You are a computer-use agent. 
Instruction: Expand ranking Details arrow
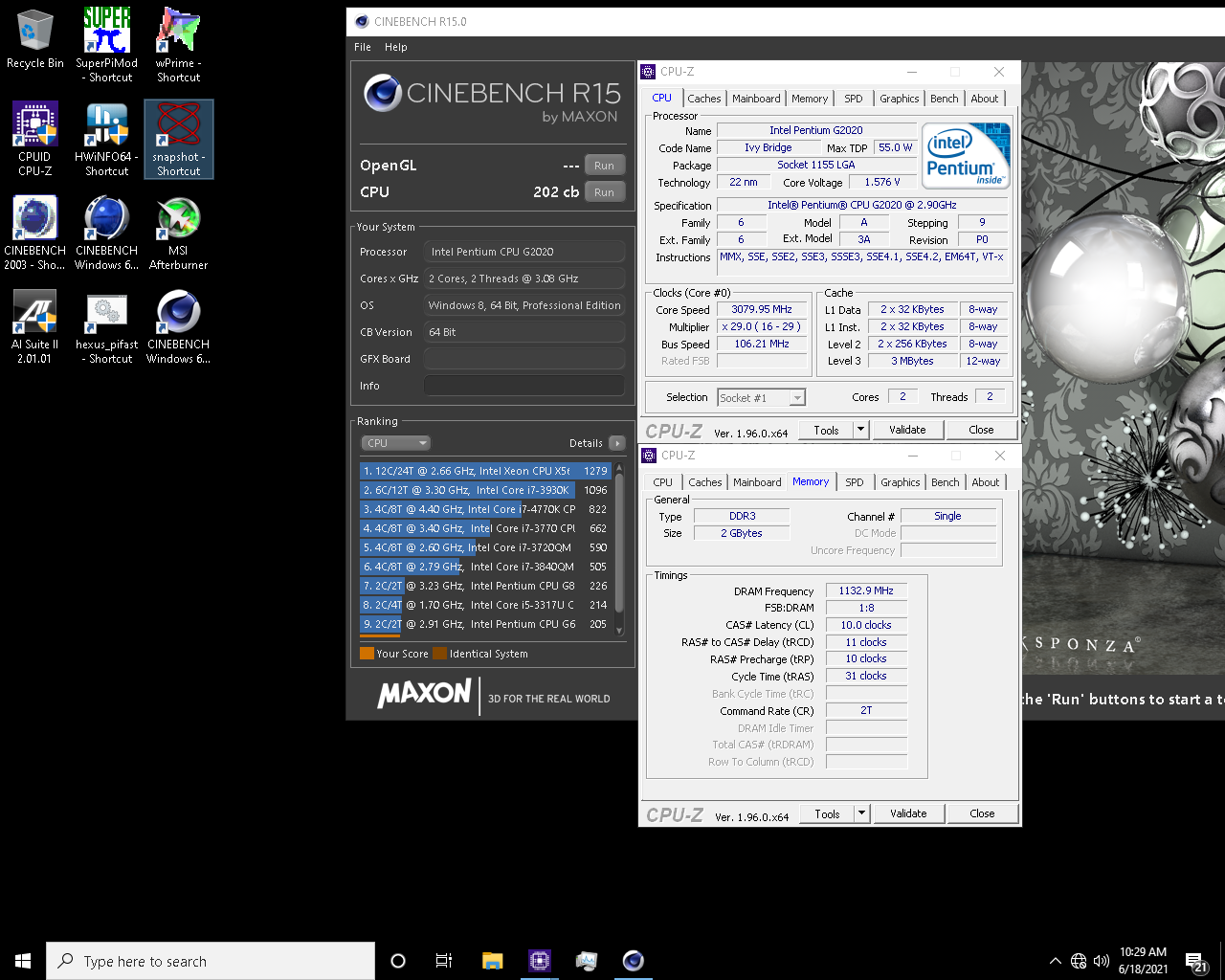coord(617,443)
